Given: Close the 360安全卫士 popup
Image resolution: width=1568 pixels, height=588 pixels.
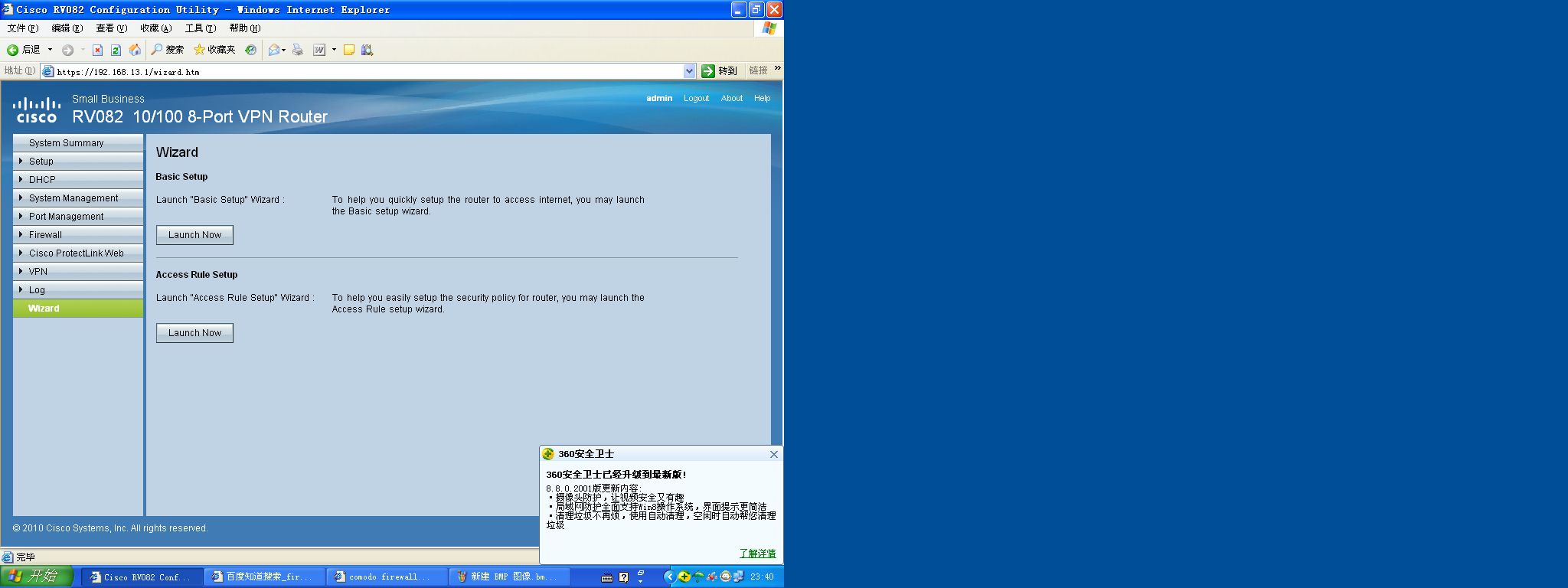Looking at the screenshot, I should pos(774,454).
